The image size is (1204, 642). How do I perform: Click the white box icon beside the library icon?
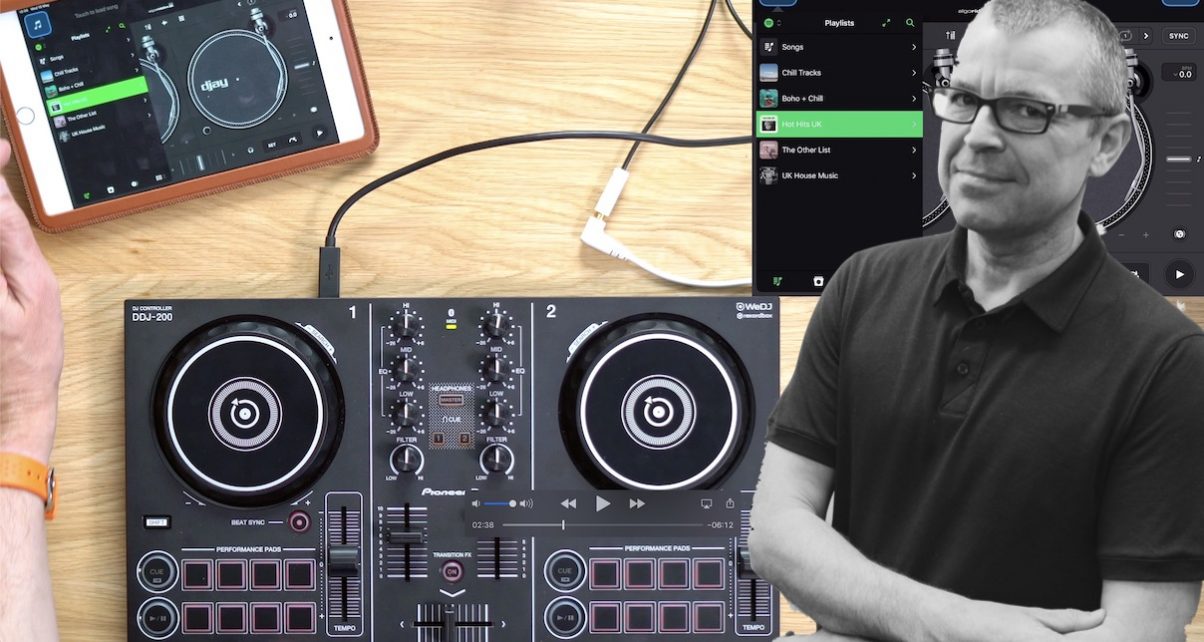pyautogui.click(x=818, y=282)
